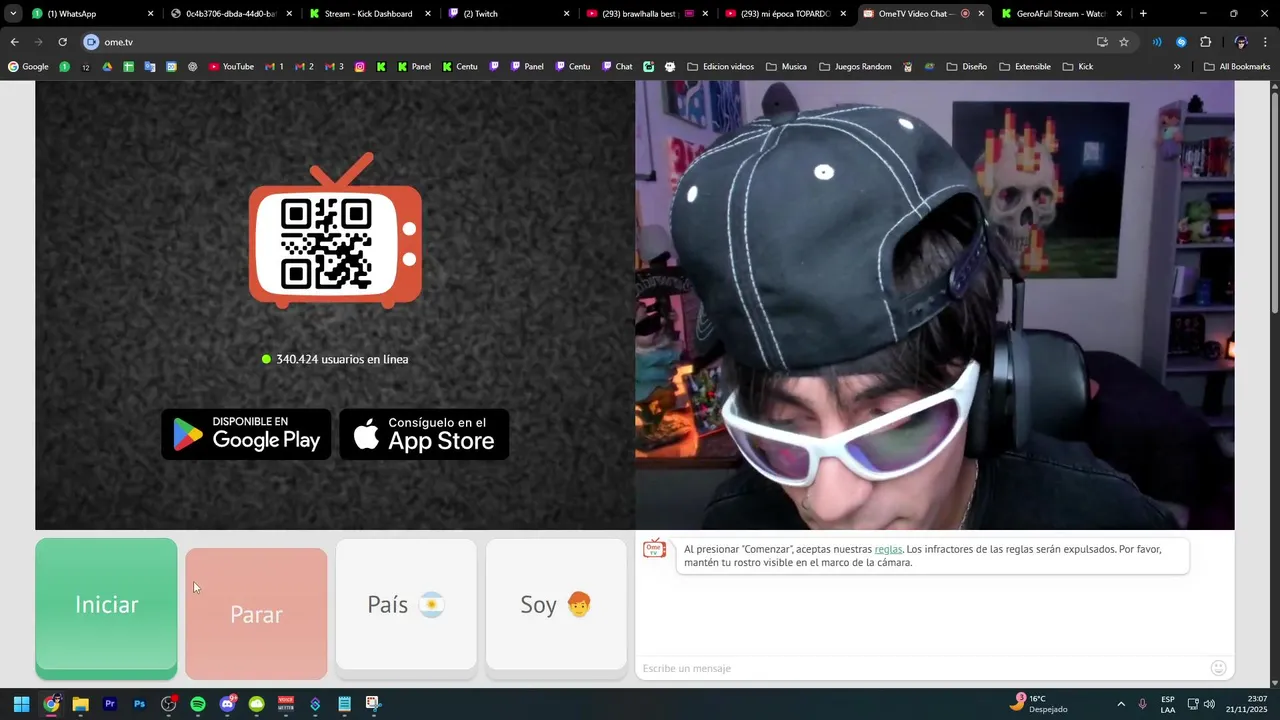The image size is (1280, 720).
Task: Open the weather widget showing 16°C
Action: point(1040,704)
